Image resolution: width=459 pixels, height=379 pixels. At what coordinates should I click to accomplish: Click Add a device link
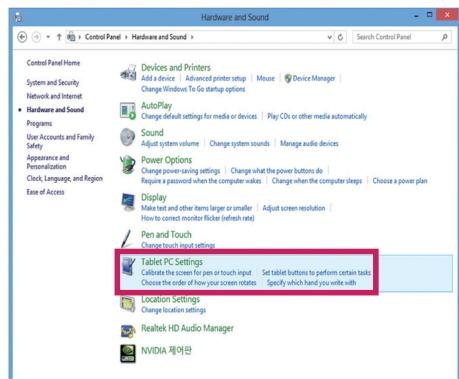point(158,78)
